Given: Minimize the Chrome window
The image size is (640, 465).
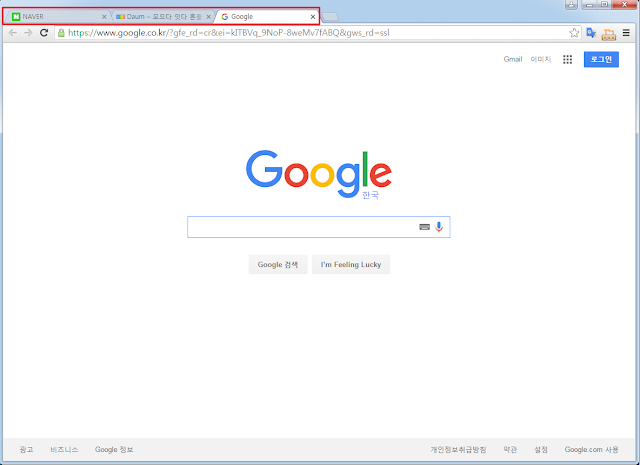Looking at the screenshot, I should click(590, 4).
